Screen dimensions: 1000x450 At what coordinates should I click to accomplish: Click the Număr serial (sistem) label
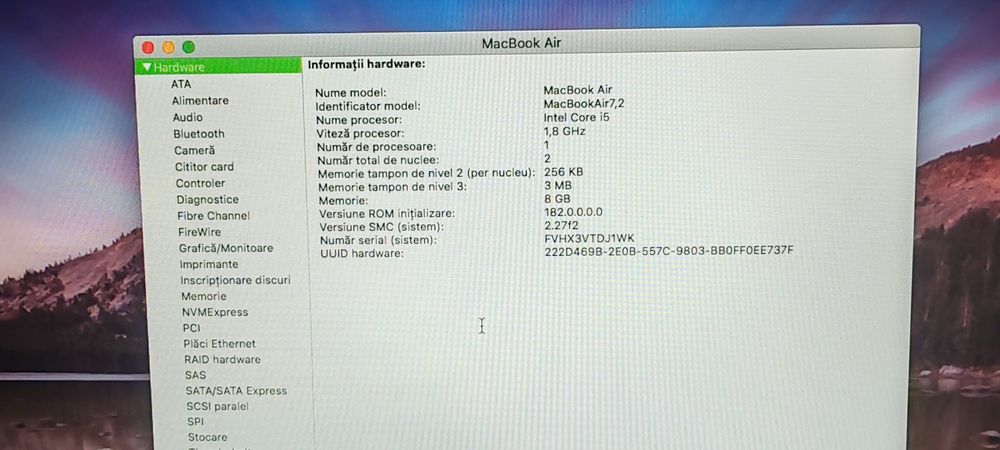click(x=378, y=240)
